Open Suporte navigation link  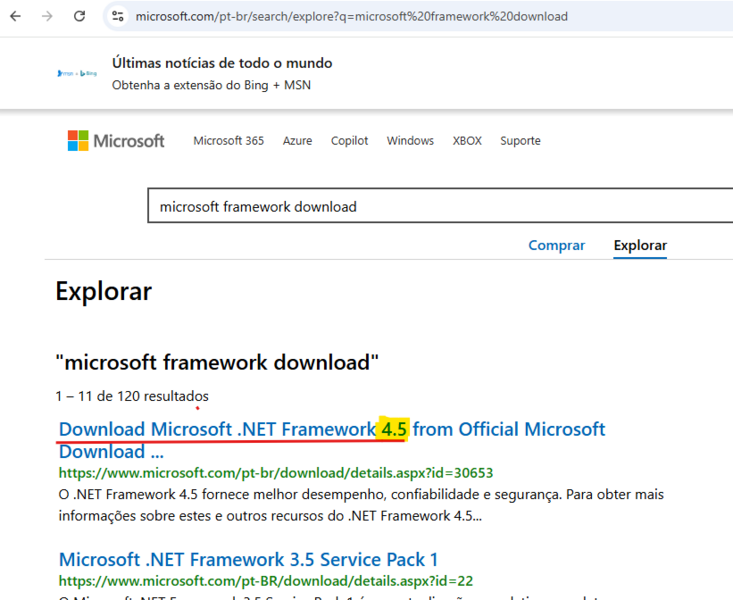[x=520, y=141]
